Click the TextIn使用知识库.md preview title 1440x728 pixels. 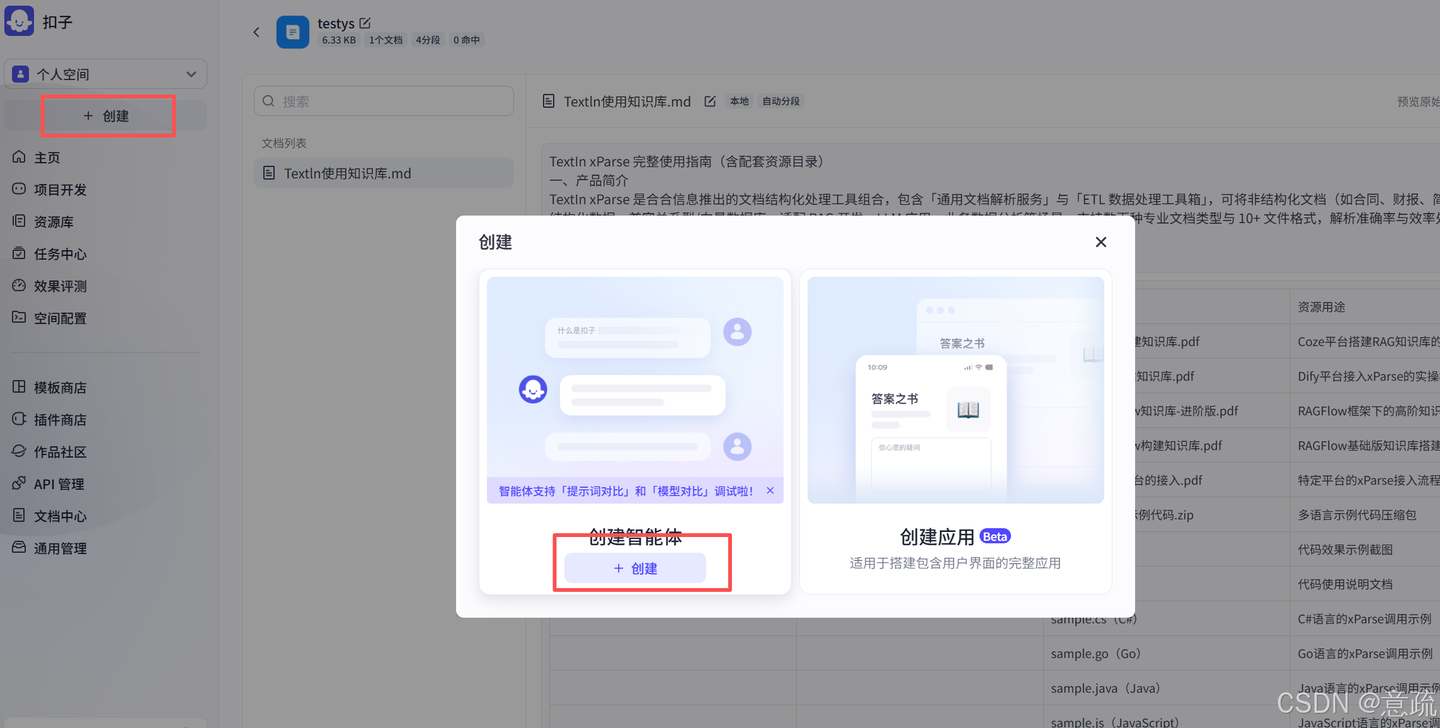[627, 101]
